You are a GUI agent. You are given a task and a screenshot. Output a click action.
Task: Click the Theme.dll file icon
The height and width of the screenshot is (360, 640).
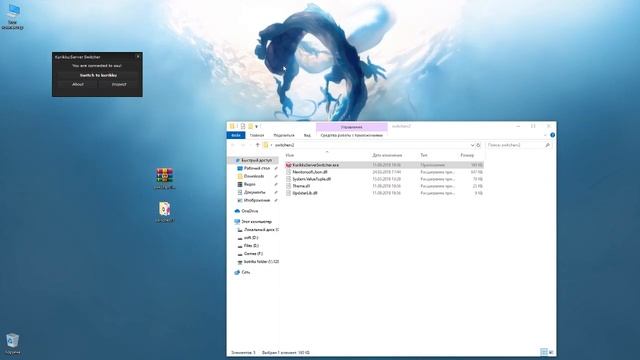pos(288,186)
